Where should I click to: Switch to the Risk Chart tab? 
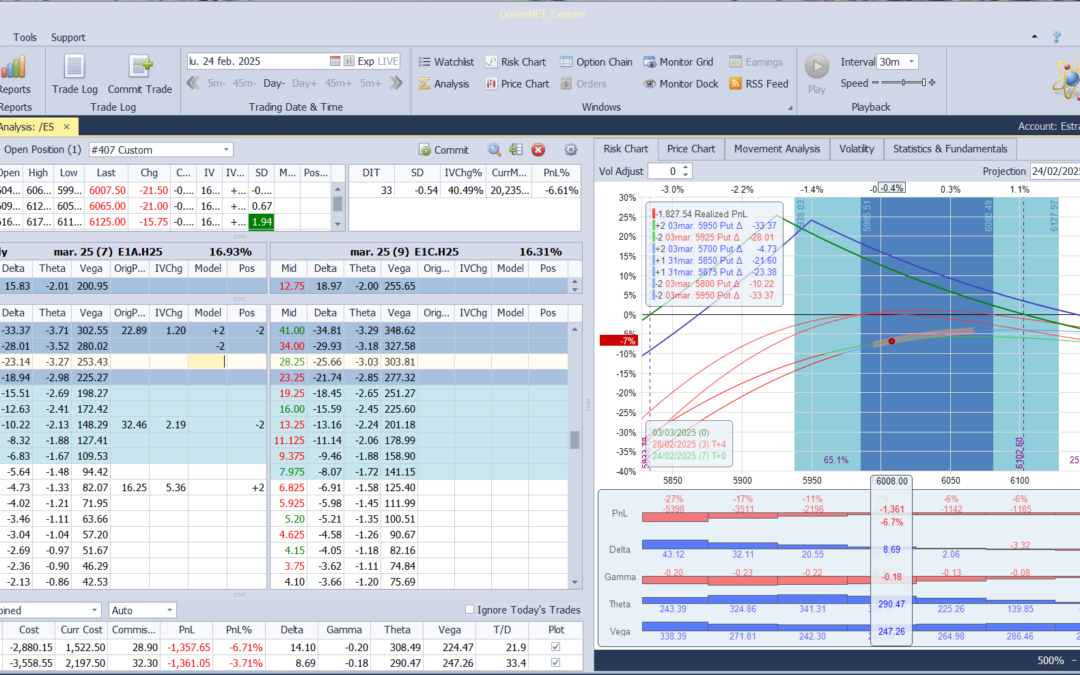point(625,149)
